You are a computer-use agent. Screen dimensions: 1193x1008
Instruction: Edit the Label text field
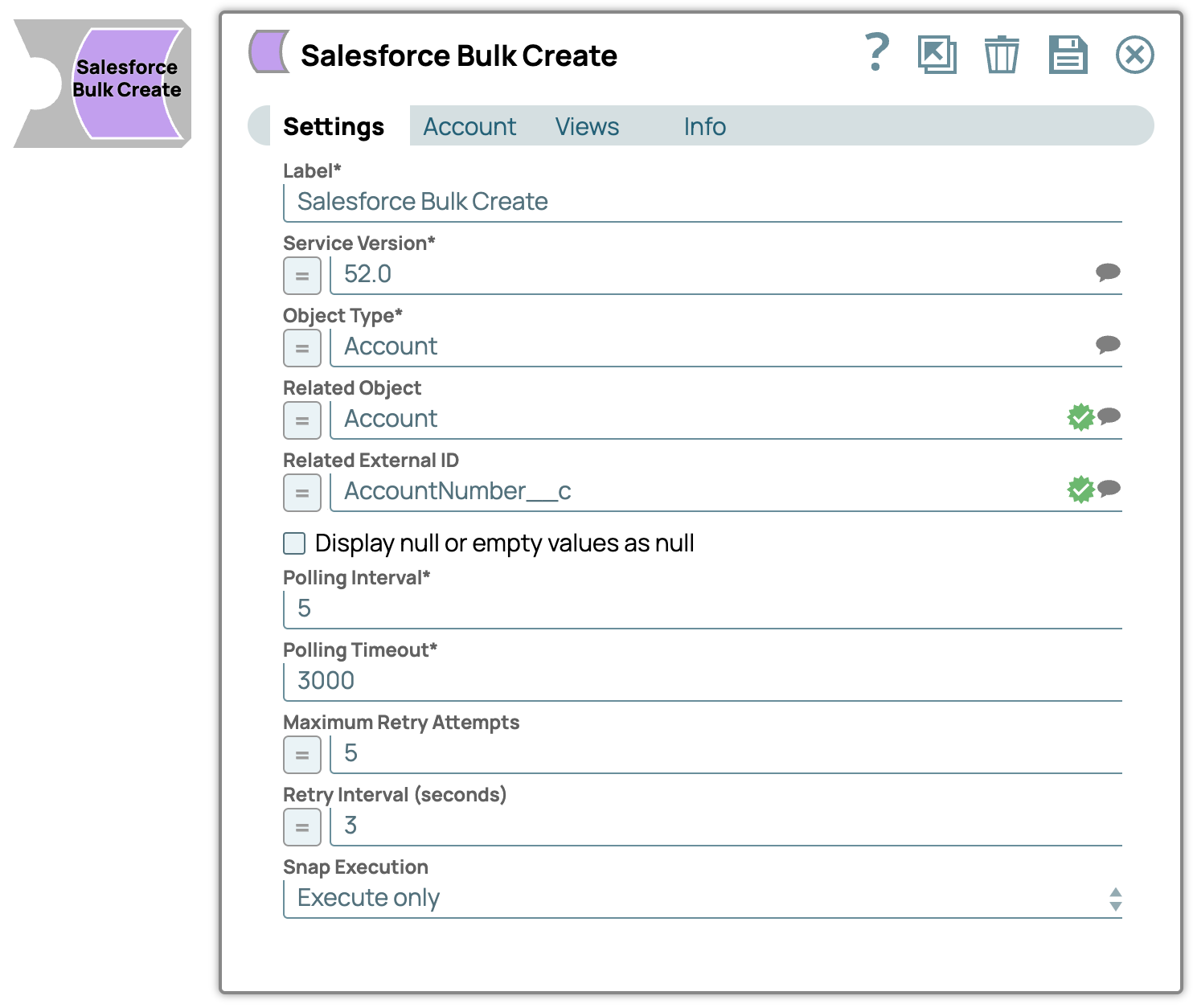(x=703, y=202)
